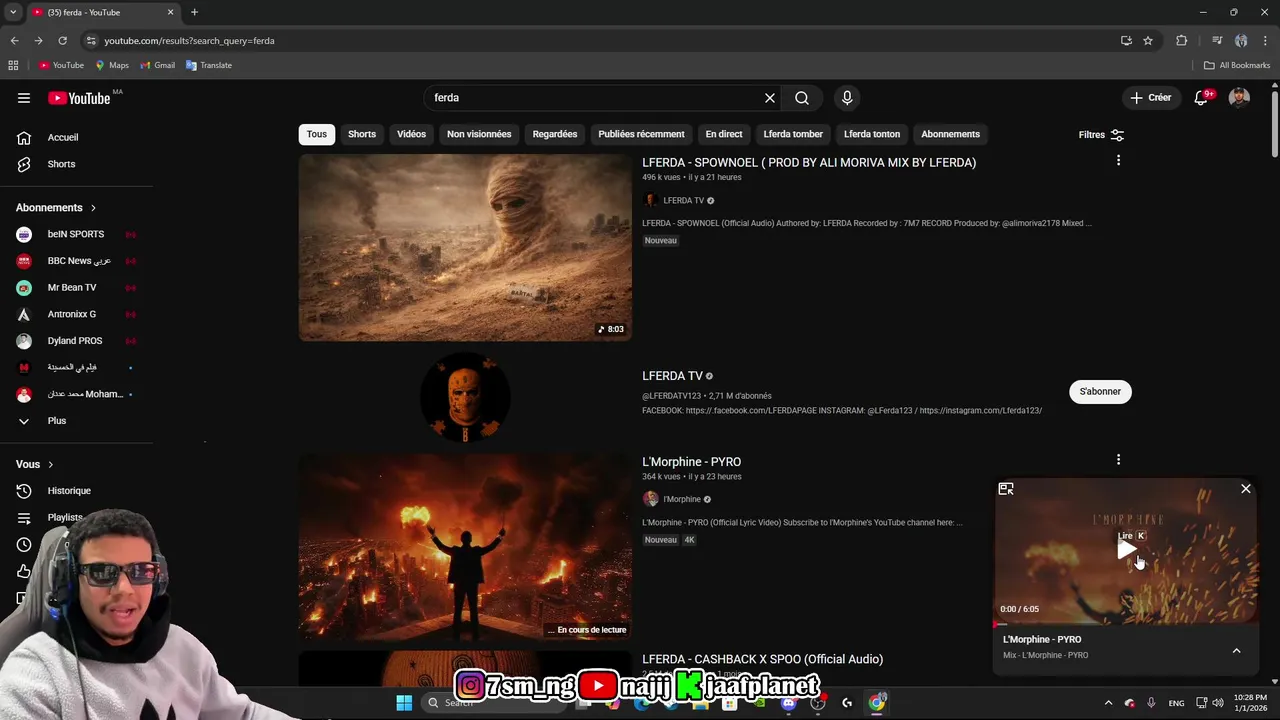This screenshot has width=1280, height=720.
Task: Expand miniplayer to full watch page
Action: click(x=1006, y=489)
